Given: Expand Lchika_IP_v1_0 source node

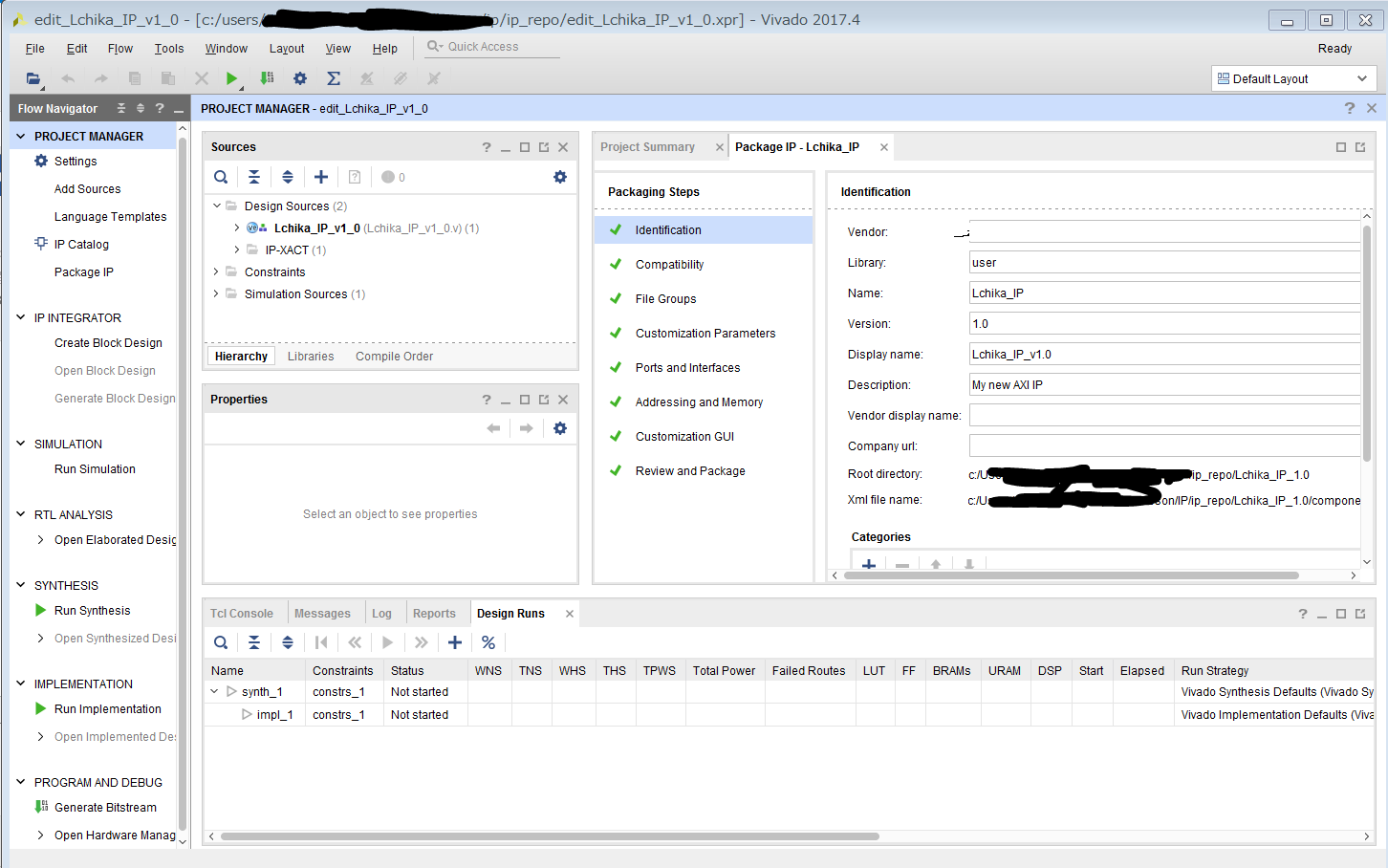Looking at the screenshot, I should 237,228.
